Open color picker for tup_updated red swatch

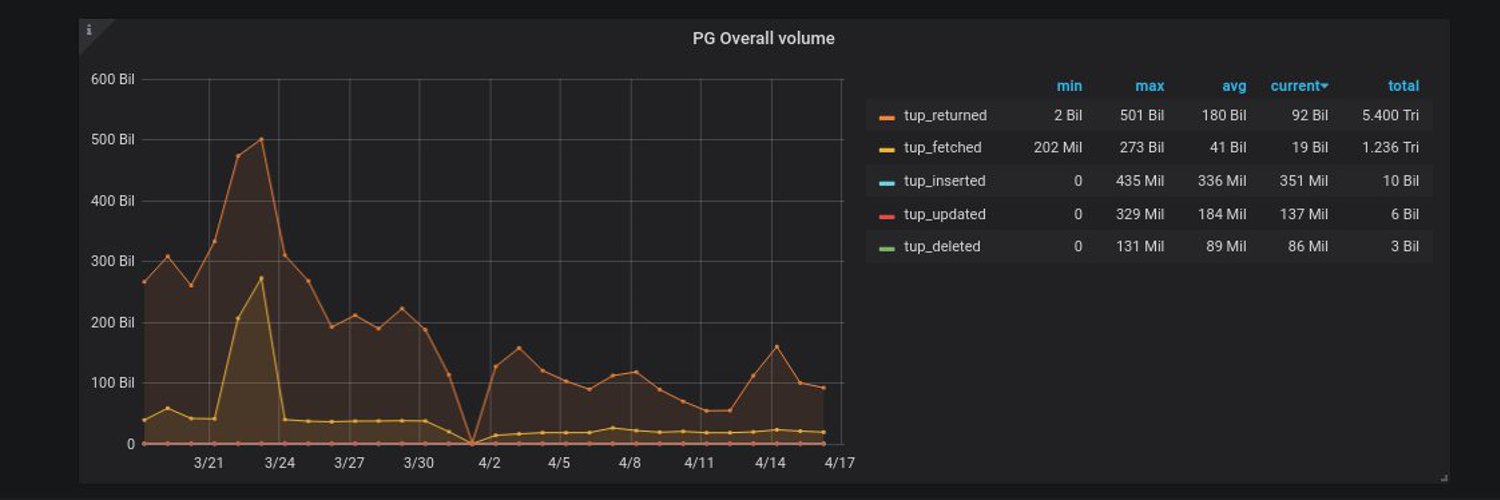coord(886,215)
